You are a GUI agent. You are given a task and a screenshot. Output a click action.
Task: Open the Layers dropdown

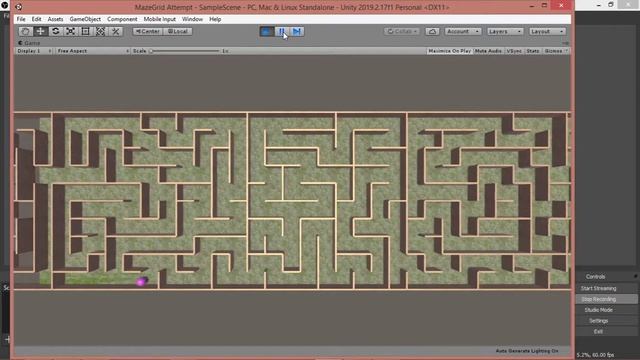[505, 31]
